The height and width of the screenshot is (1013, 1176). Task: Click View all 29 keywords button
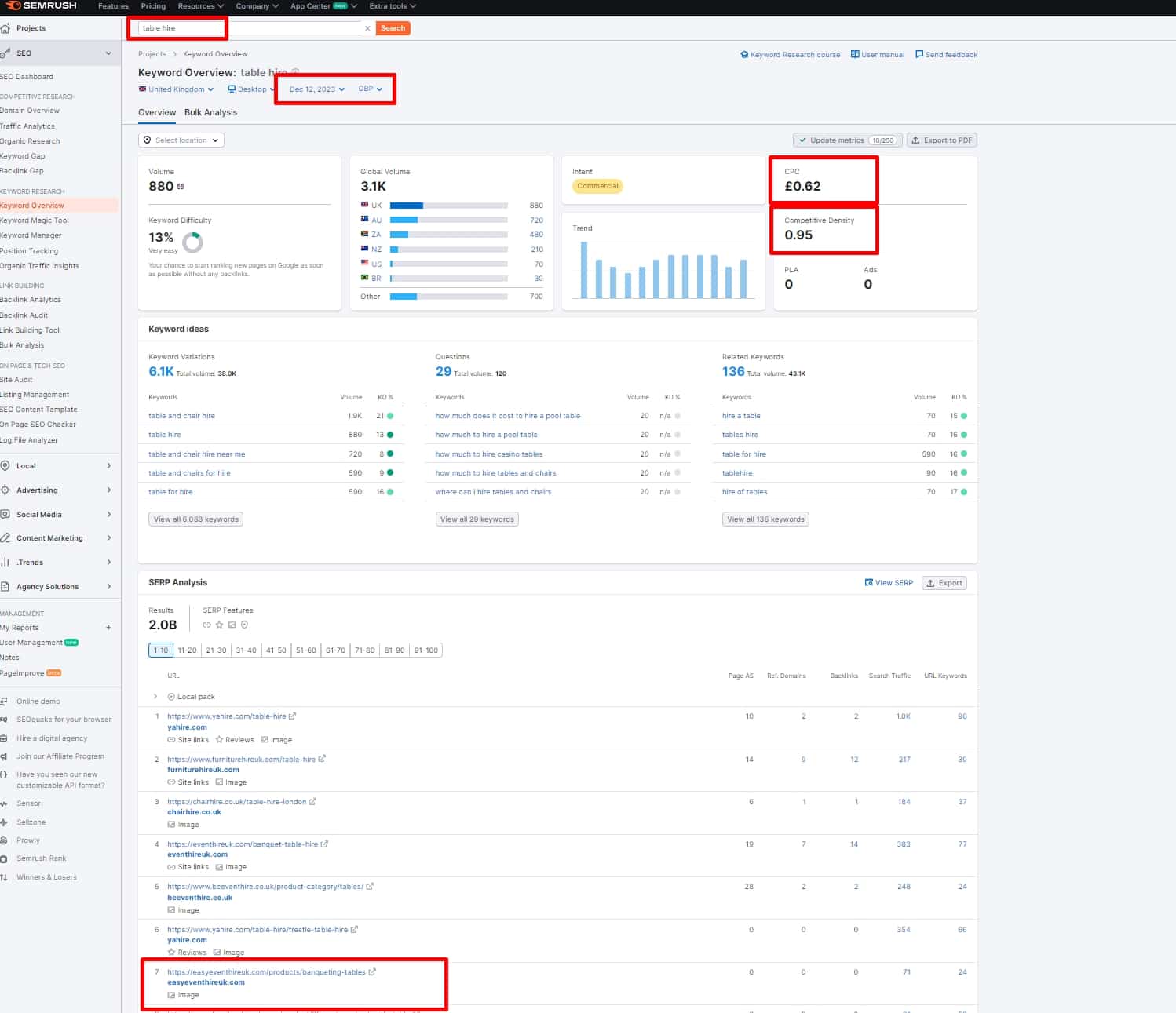(477, 519)
